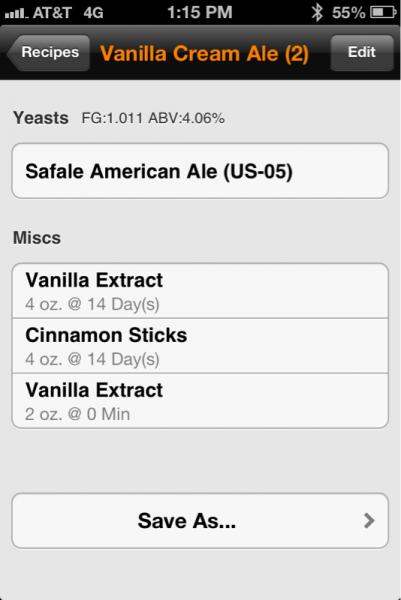Screen dimensions: 401x600
Task: Go back to Recipes list
Action: coord(48,52)
